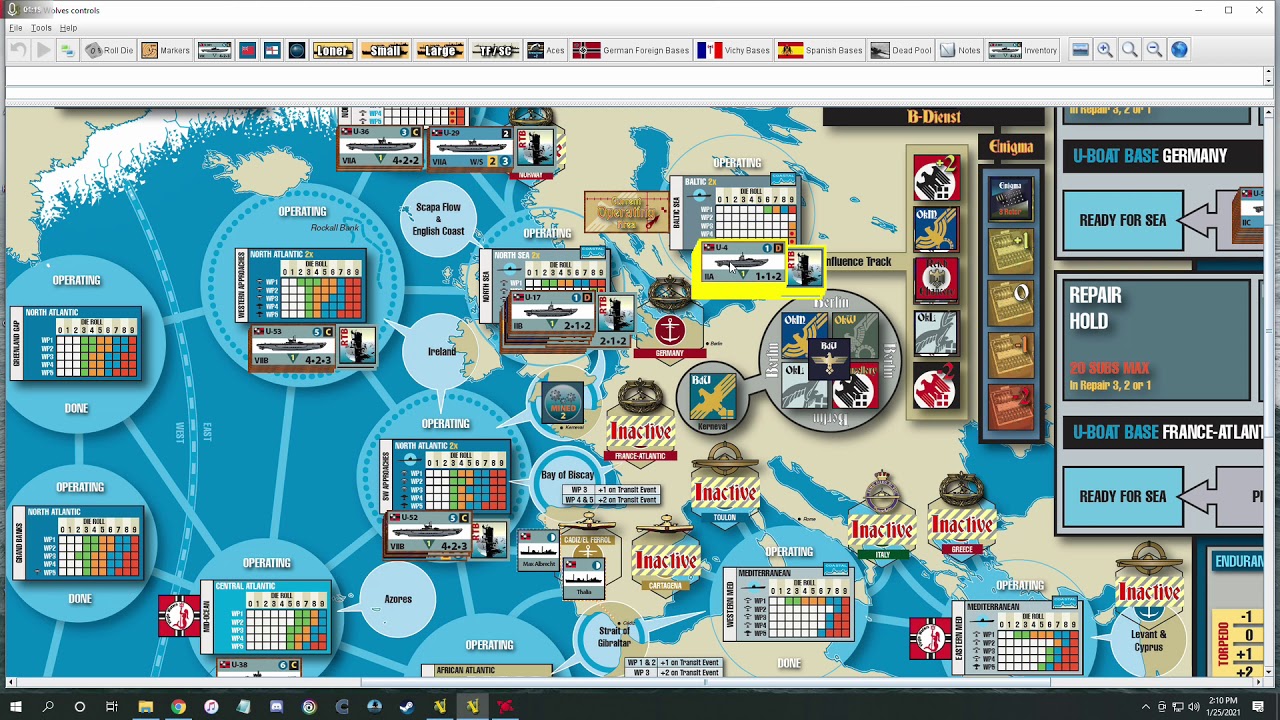The image size is (1280, 720).
Task: Click the Enigma label on B-Dienst track
Action: click(1011, 147)
